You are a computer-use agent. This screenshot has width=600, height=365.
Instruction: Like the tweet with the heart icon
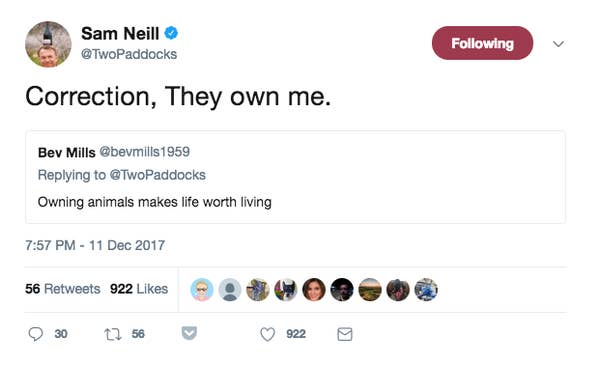click(267, 334)
